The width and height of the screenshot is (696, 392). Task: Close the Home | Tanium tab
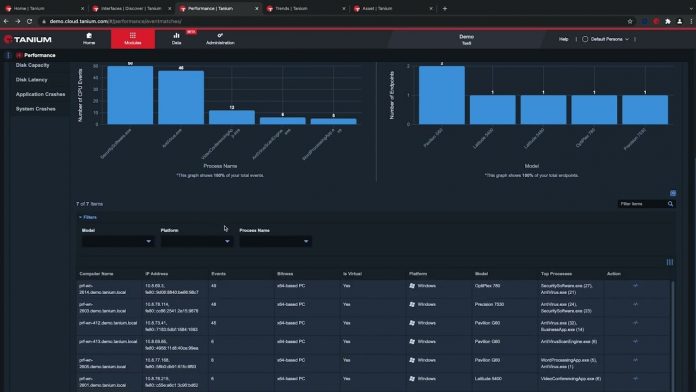tap(83, 8)
